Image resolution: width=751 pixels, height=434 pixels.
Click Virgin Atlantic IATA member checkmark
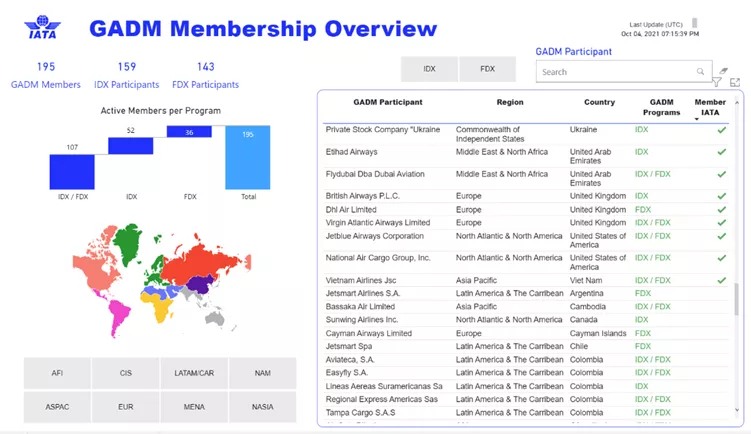pos(721,223)
